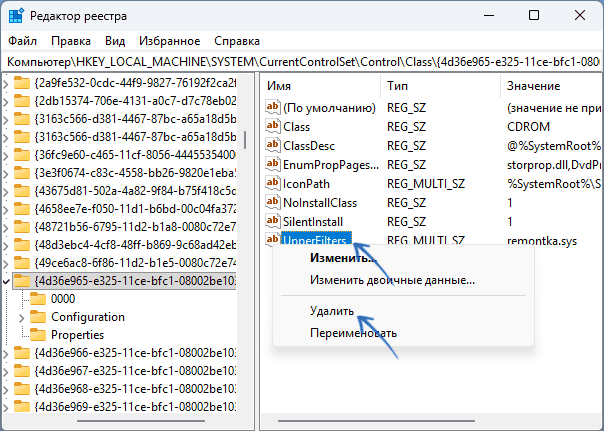604x431 pixels.
Task: Select the NoInstallClass value name
Action: (x=320, y=203)
